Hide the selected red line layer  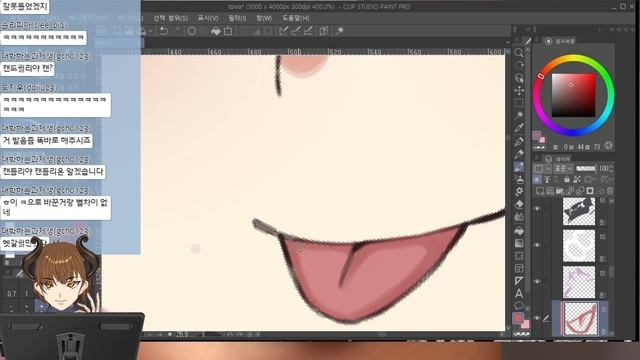tap(537, 318)
